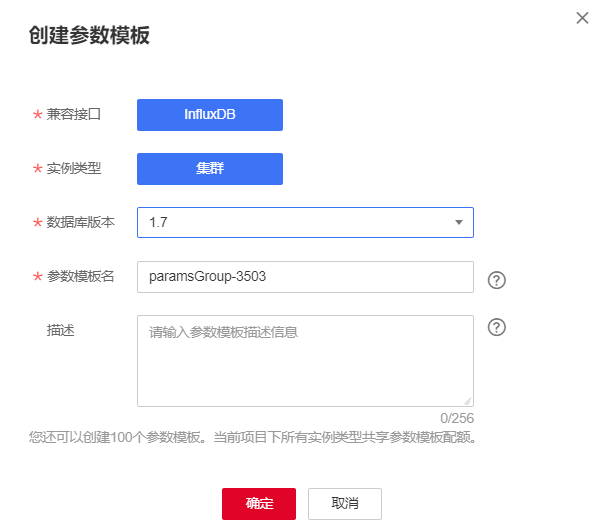Click the 参数模板名 field label
The height and width of the screenshot is (532, 600).
pos(80,276)
